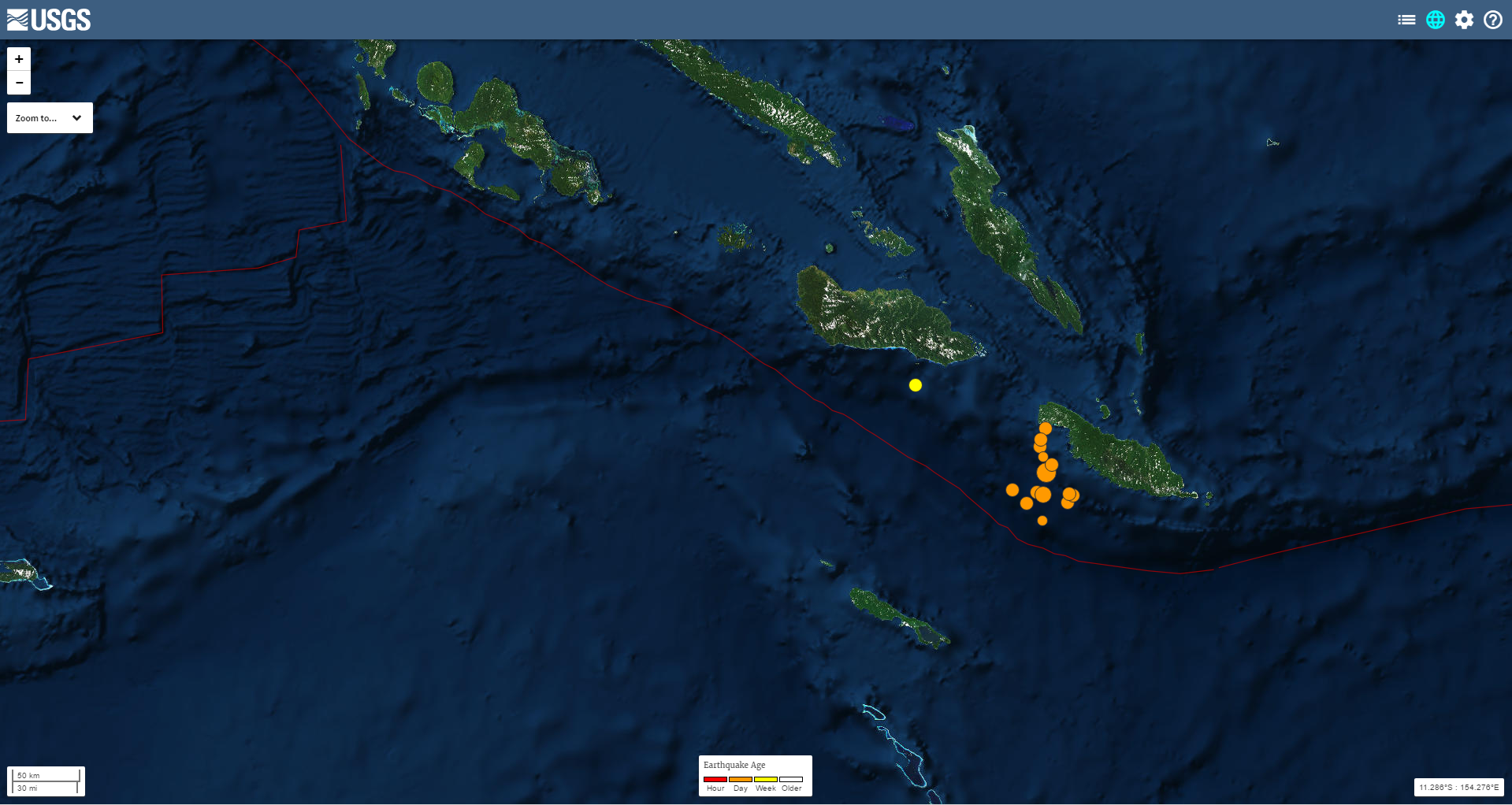Click the USGS logo
The height and width of the screenshot is (805, 1512).
tap(49, 20)
